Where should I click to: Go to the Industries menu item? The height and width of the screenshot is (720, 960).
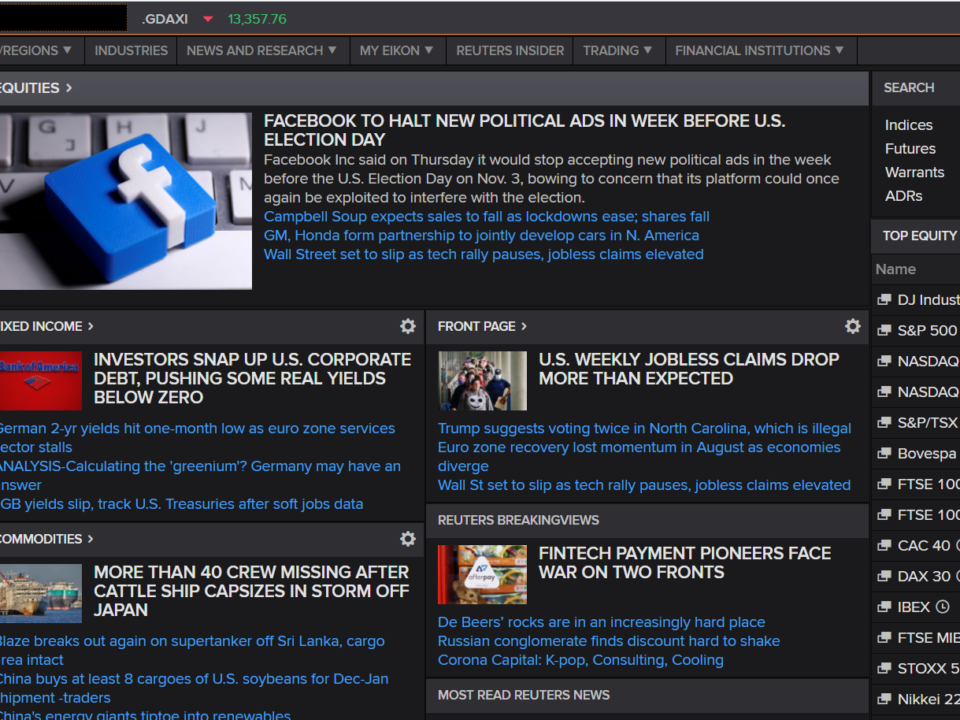131,50
